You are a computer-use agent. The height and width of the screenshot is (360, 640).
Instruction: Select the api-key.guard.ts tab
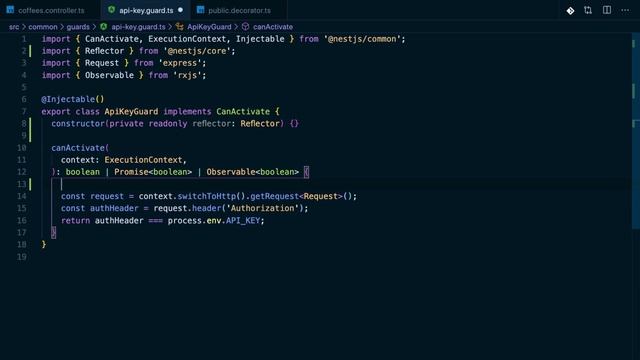tap(146, 10)
